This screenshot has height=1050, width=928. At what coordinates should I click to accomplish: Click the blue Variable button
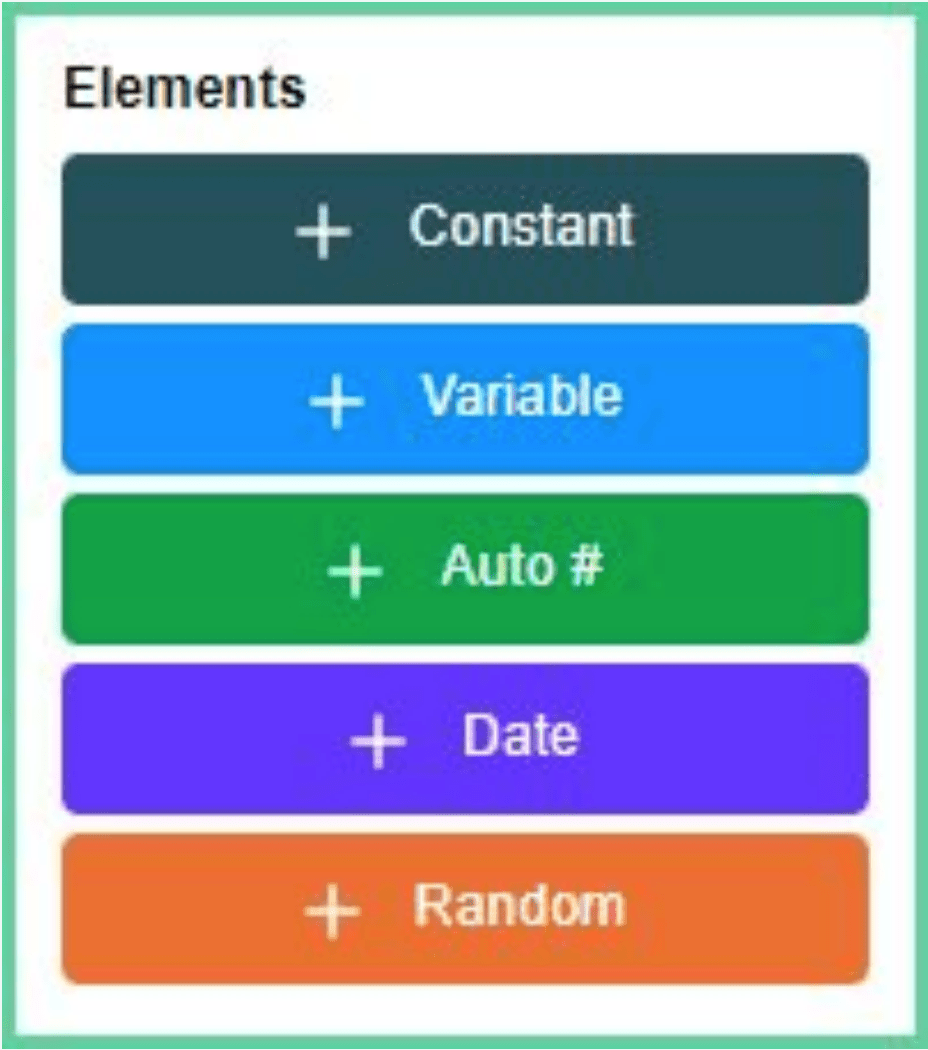(464, 396)
